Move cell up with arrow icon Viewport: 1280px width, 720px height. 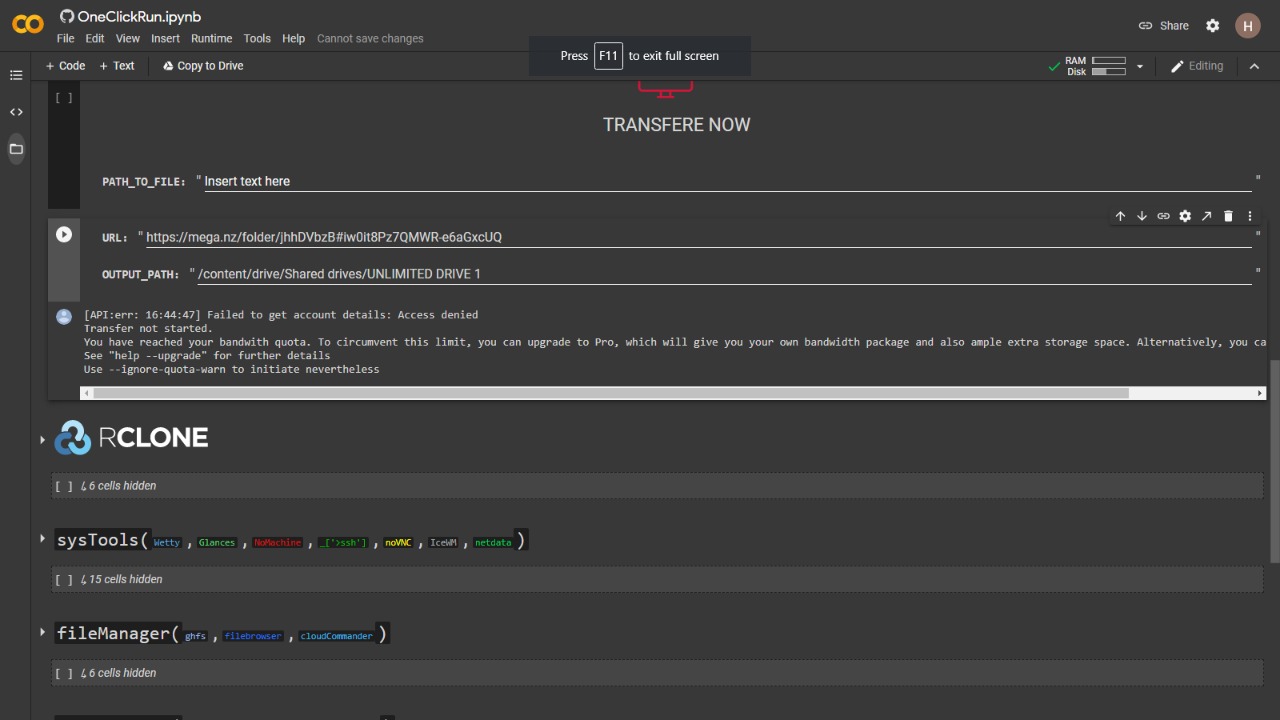click(1120, 216)
